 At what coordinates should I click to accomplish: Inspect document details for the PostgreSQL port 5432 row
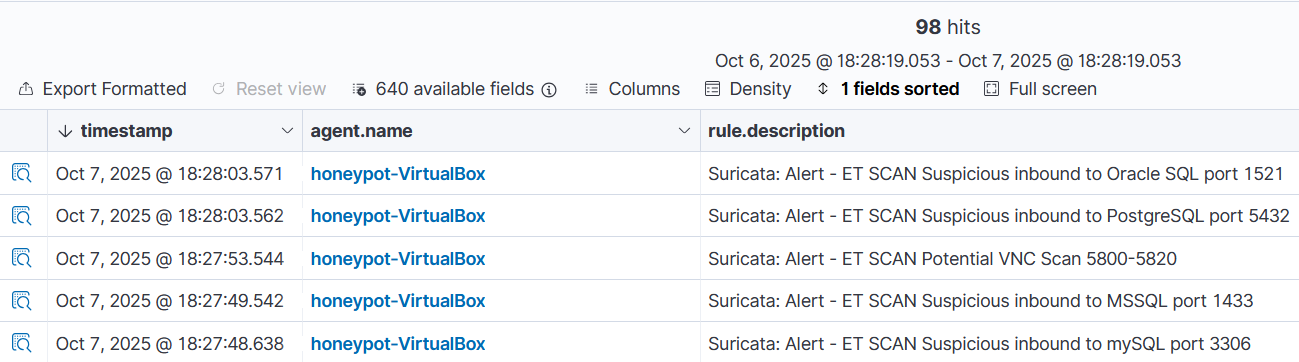coord(22,216)
